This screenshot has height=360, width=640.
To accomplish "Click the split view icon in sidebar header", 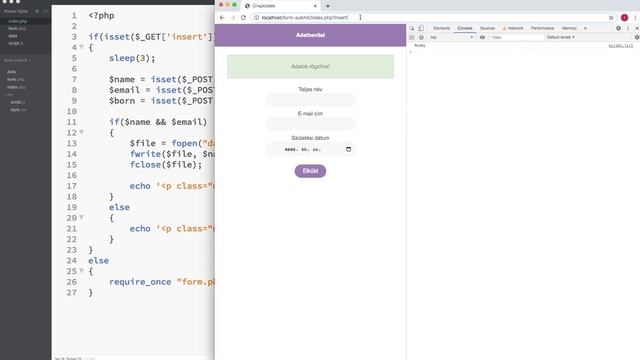I will tap(45, 11).
